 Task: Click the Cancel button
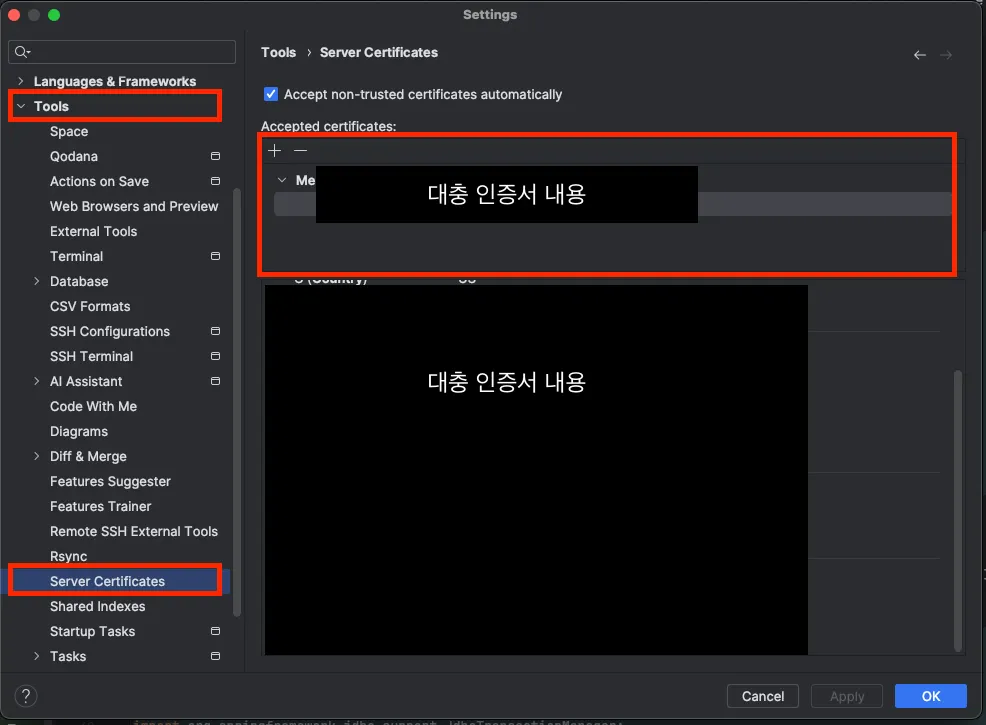coord(763,696)
